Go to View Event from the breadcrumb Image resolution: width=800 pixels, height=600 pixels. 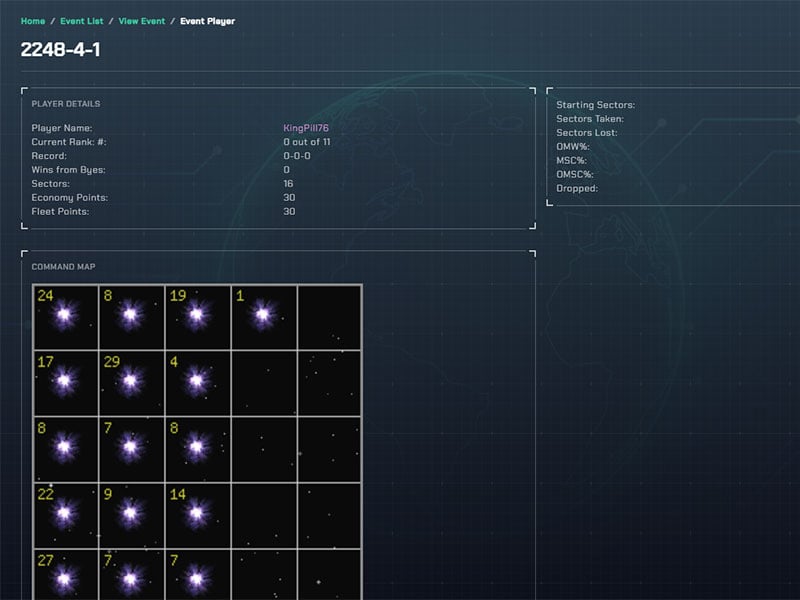141,20
